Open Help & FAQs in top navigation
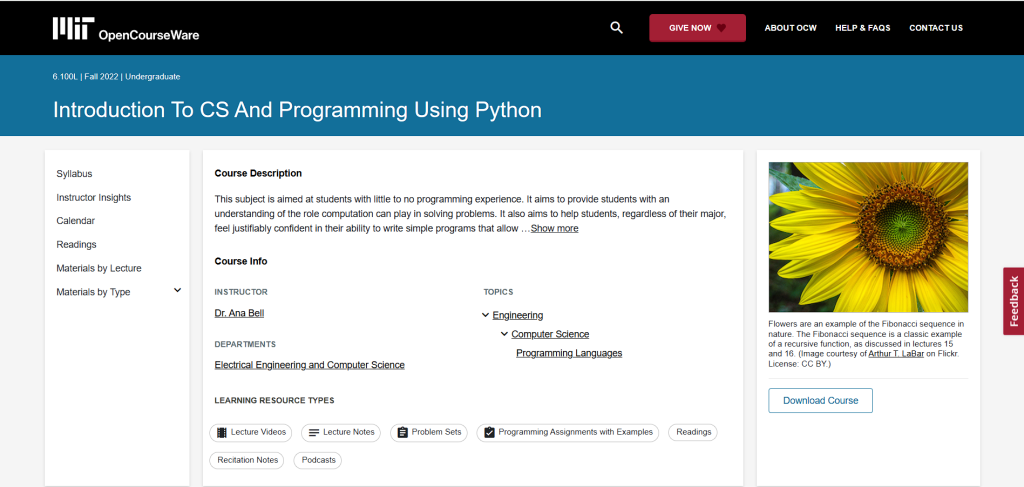This screenshot has height=487, width=1024. click(x=862, y=28)
